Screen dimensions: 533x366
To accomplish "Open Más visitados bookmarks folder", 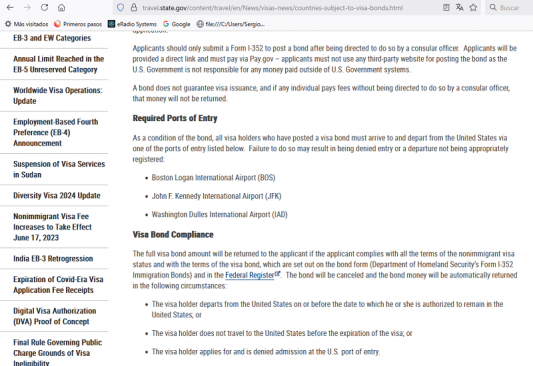I will 27,24.
